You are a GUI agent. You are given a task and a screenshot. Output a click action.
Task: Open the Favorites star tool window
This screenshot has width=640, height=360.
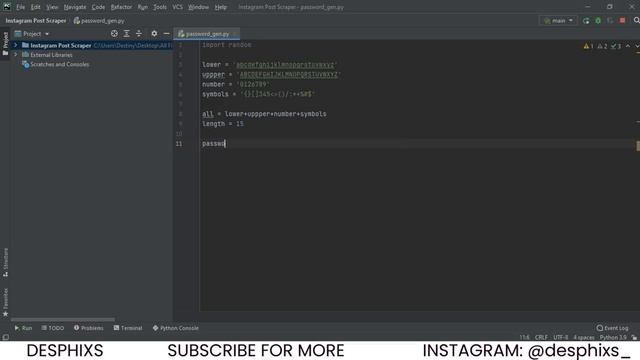[5, 302]
